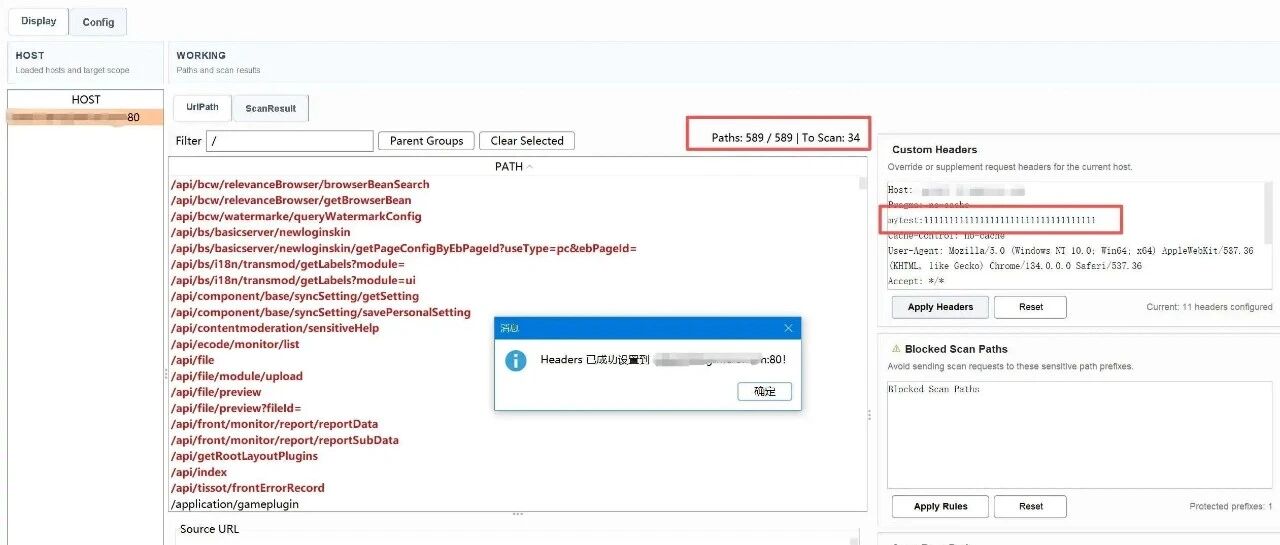Click the blue info icon in dialog
Viewport: 1280px width, 545px height.
tap(515, 360)
